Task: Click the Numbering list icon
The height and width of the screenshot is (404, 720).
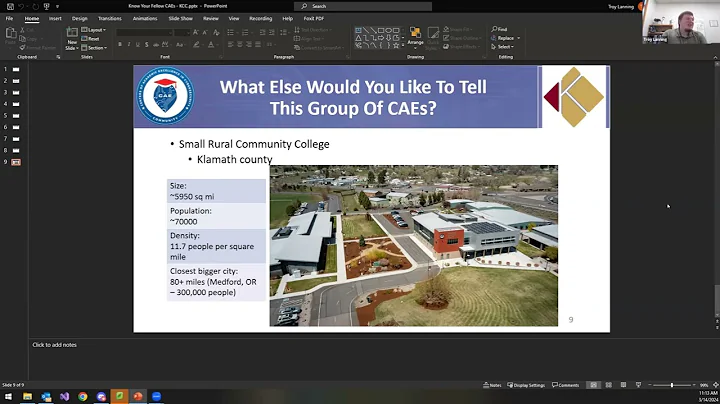Action: (247, 32)
